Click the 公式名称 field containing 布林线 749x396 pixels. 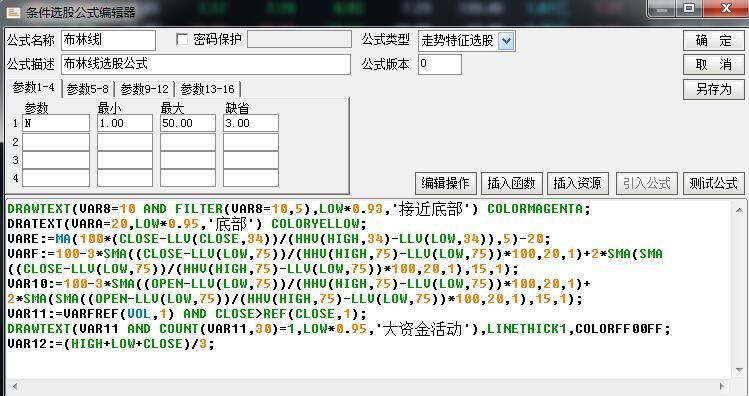coord(108,40)
